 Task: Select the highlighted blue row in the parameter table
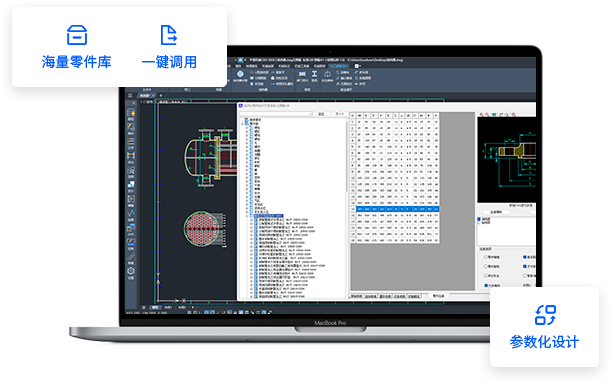[x=395, y=209]
